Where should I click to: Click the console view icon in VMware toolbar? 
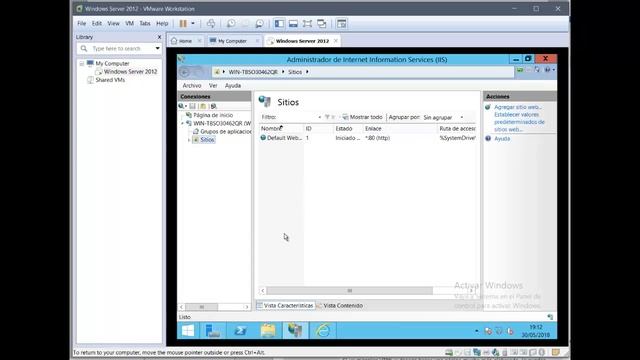point(342,24)
